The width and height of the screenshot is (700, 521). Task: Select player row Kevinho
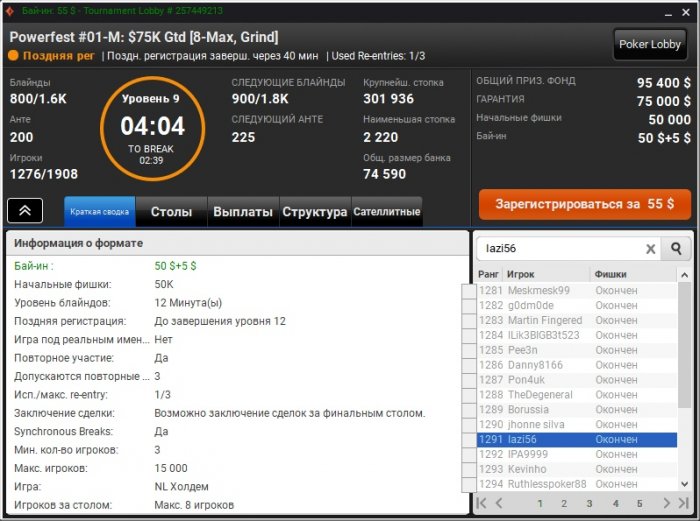click(x=577, y=469)
